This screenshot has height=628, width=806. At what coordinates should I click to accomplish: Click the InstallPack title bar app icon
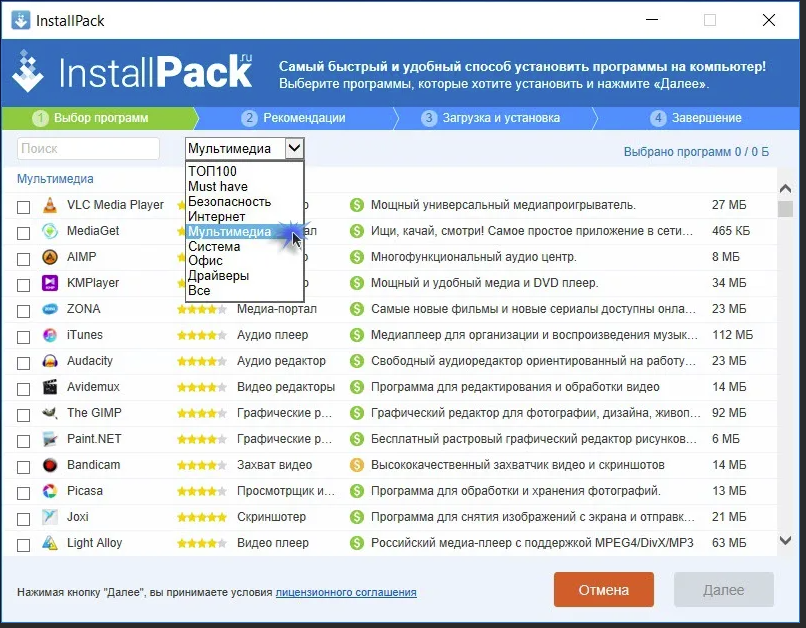click(x=21, y=21)
